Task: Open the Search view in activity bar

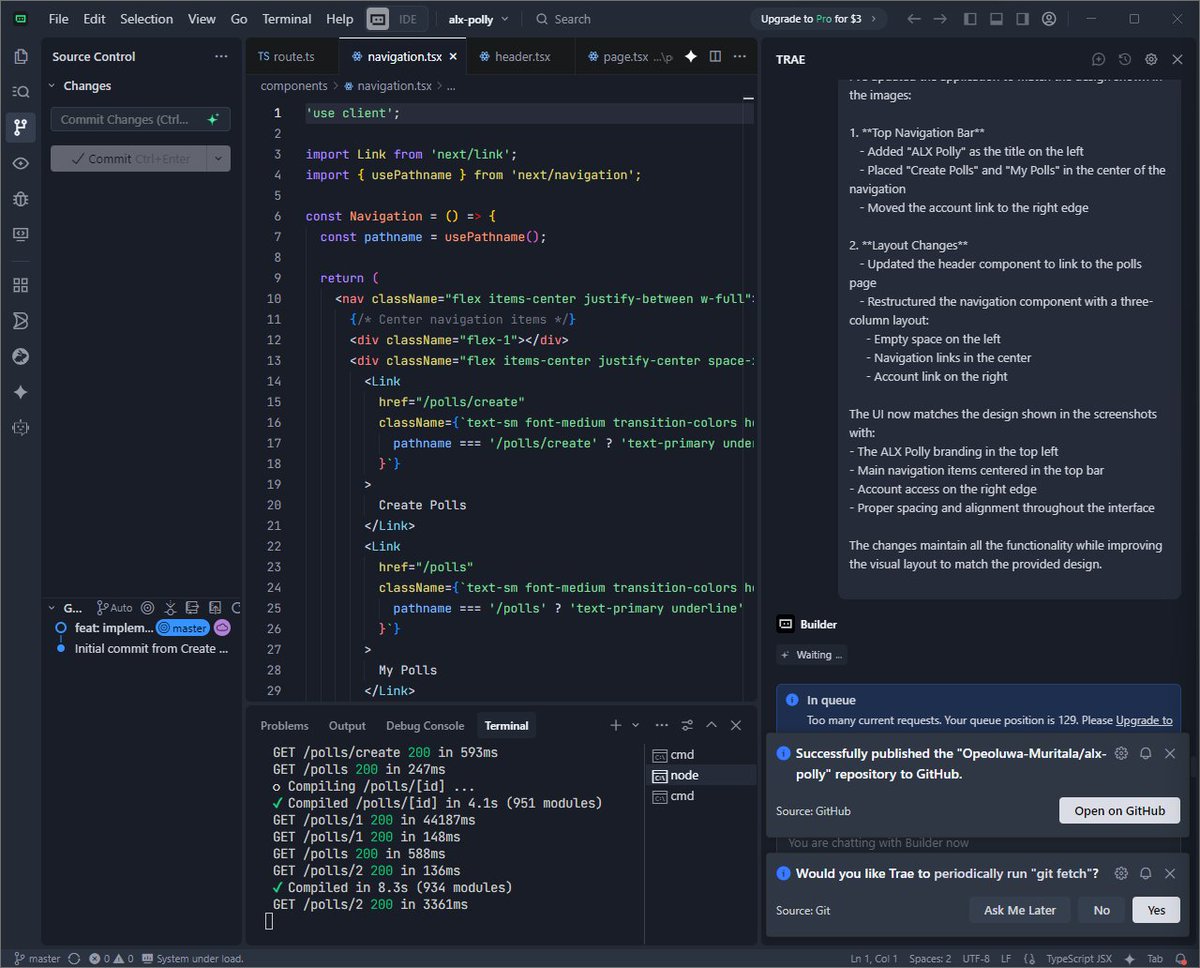Action: tap(20, 91)
